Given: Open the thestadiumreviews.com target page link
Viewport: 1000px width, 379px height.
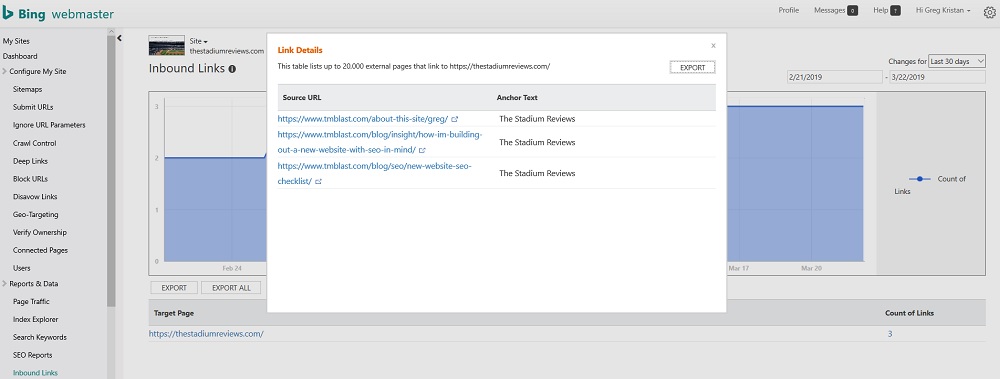Looking at the screenshot, I should coord(206,334).
